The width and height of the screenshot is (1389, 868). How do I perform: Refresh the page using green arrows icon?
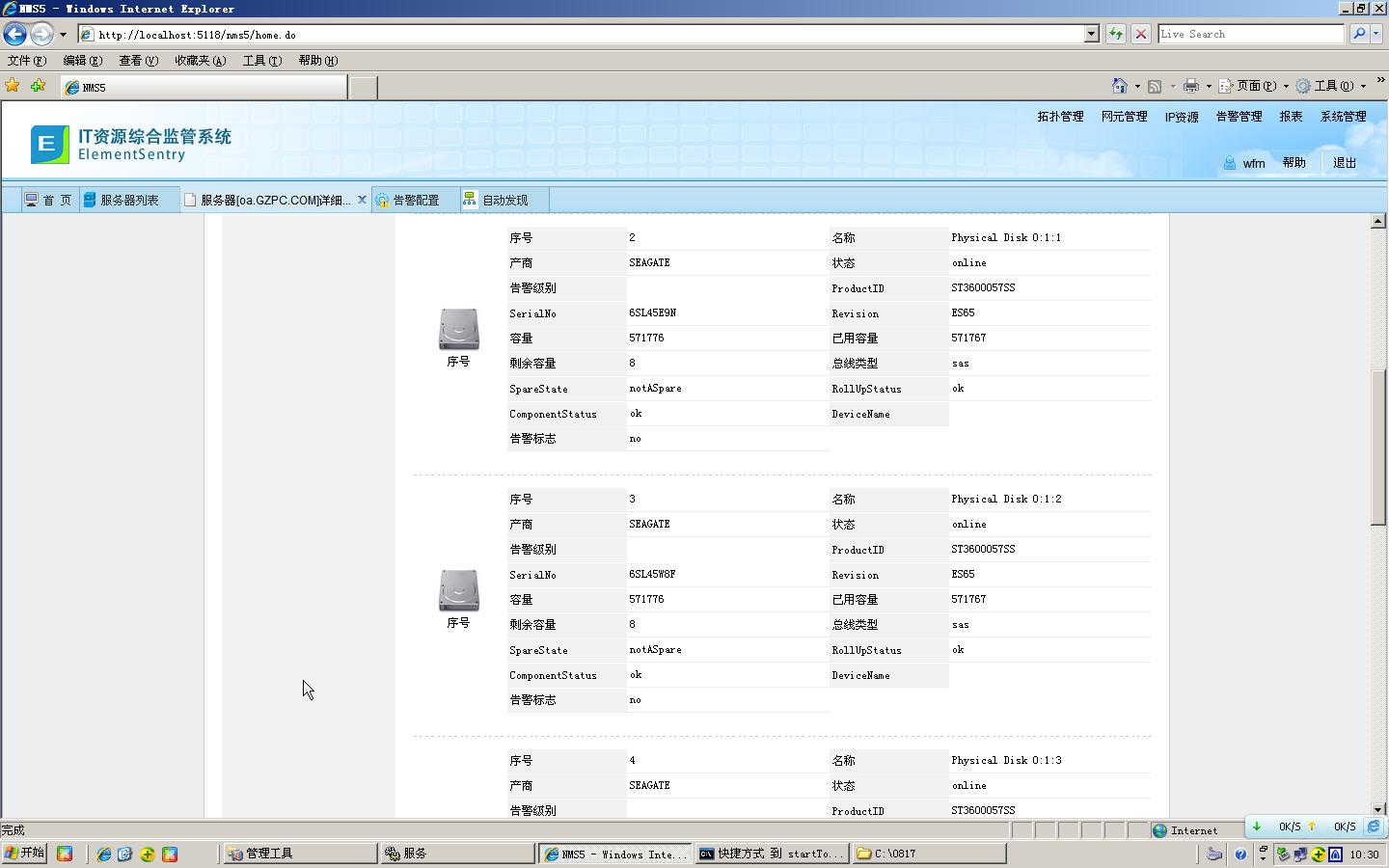1116,34
